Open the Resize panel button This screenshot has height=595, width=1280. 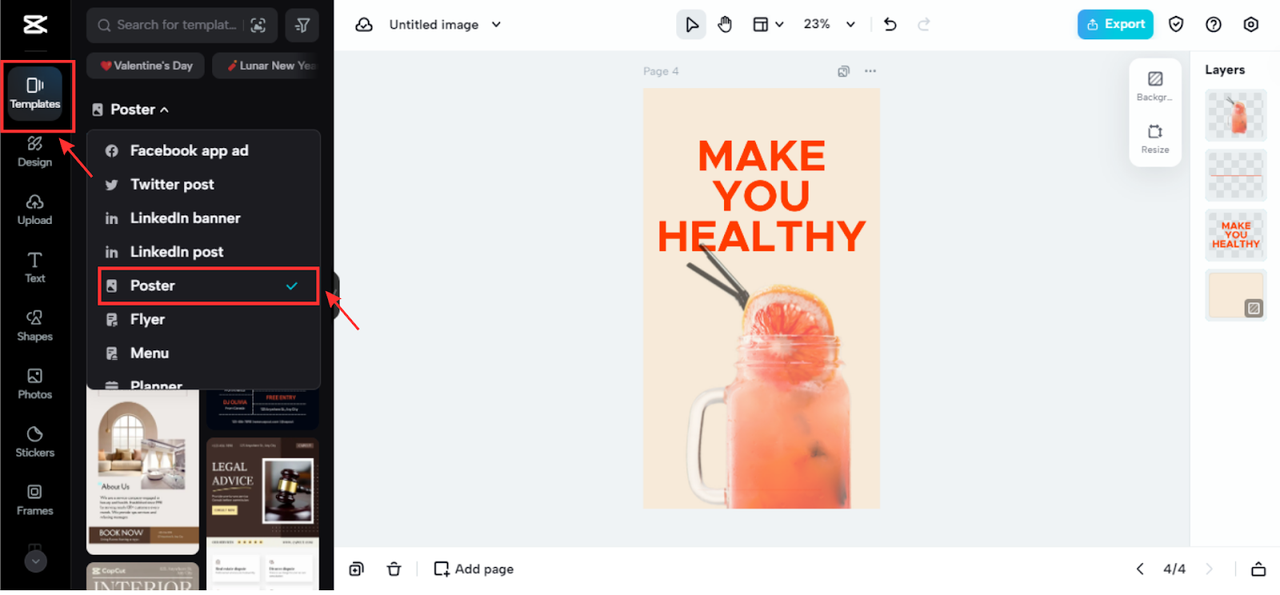[1155, 139]
